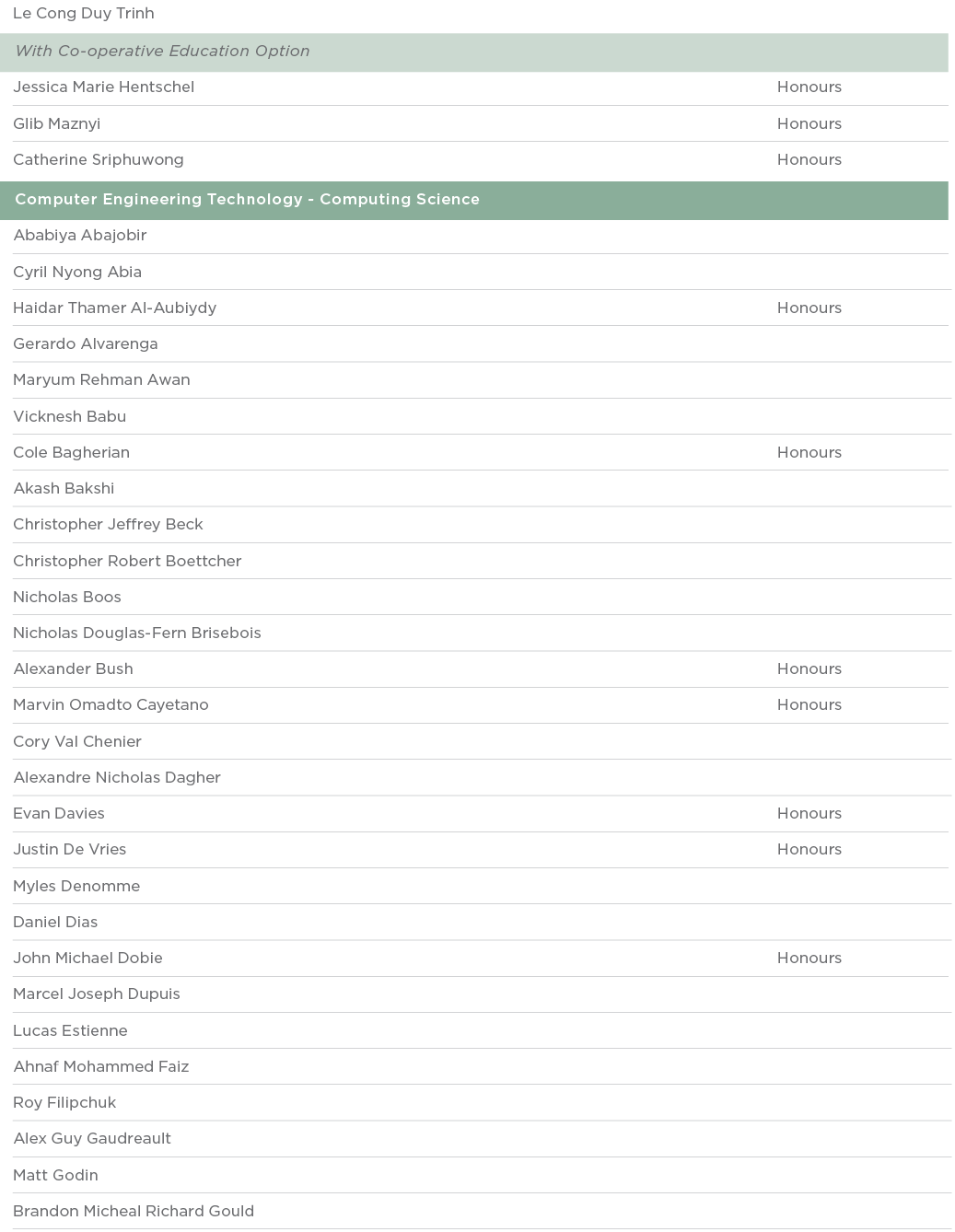The width and height of the screenshot is (955, 1232).
Task: Select the With Co-operative Education Option heading
Action: [162, 52]
